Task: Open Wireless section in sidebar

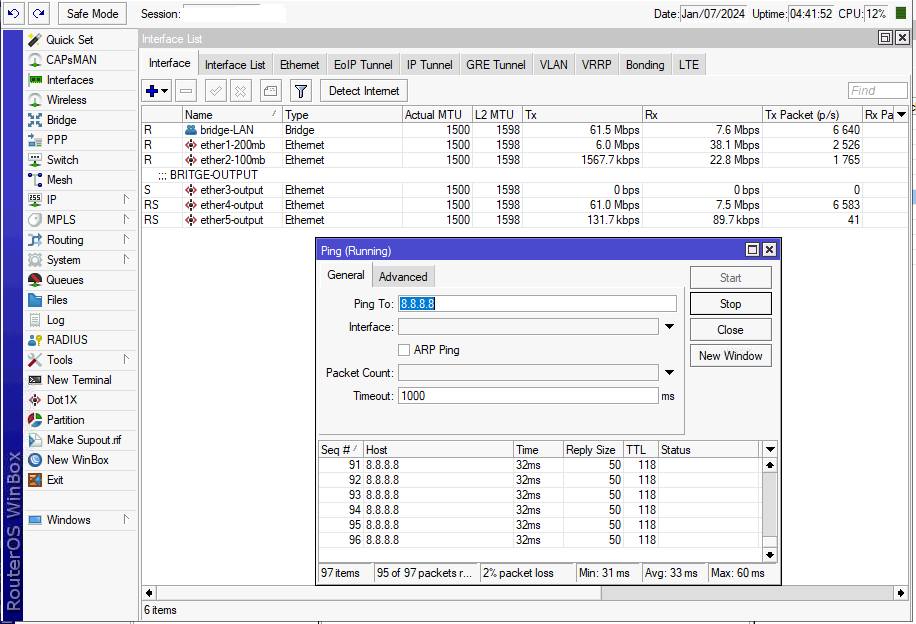Action: (66, 100)
